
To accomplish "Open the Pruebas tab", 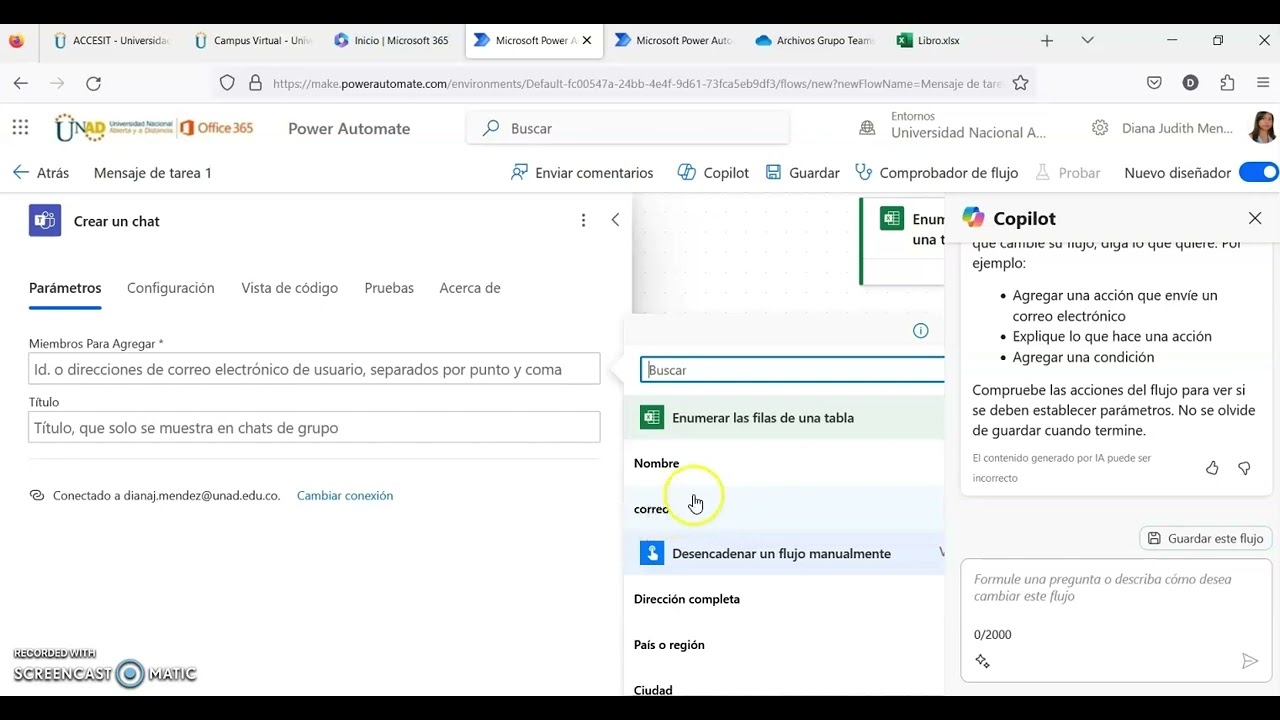I will pos(389,288).
